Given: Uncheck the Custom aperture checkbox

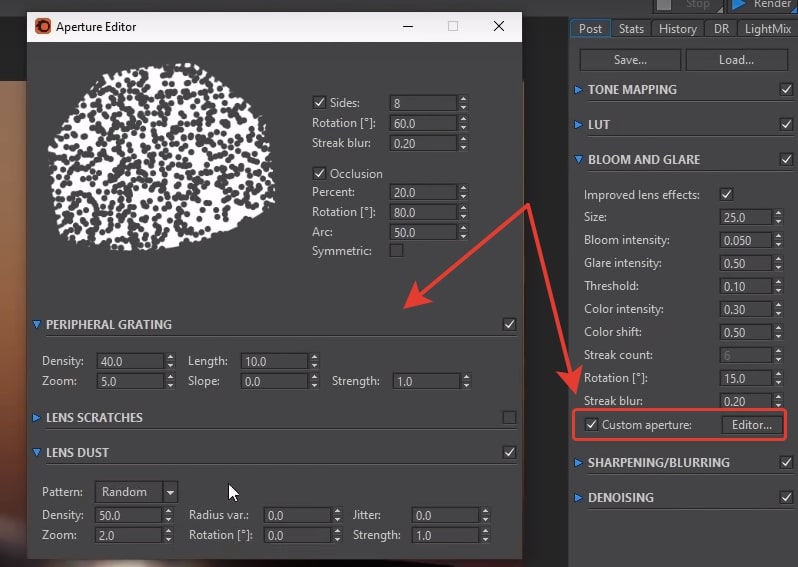Looking at the screenshot, I should [592, 425].
